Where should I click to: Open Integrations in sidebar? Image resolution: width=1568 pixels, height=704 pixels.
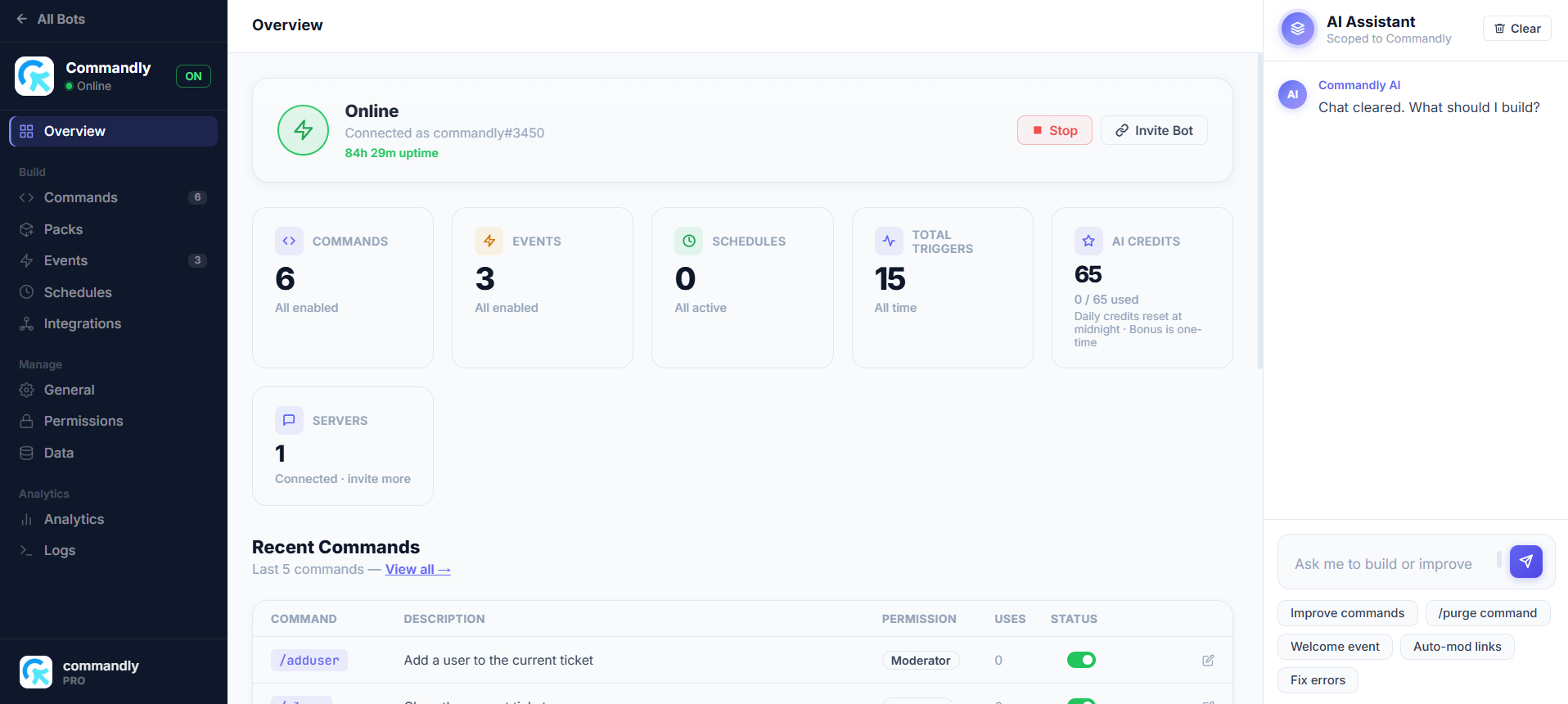(114, 323)
